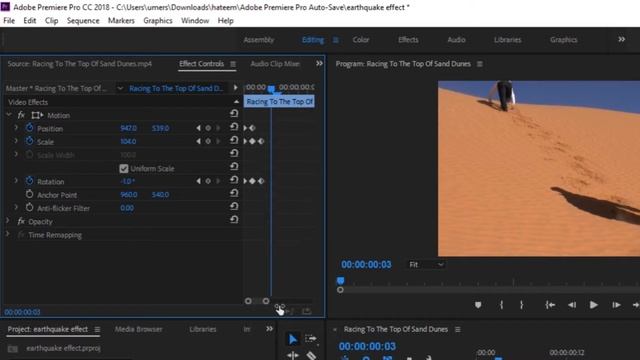Reset the Uniform Scale setting
This screenshot has height=360, width=640.
(x=234, y=167)
